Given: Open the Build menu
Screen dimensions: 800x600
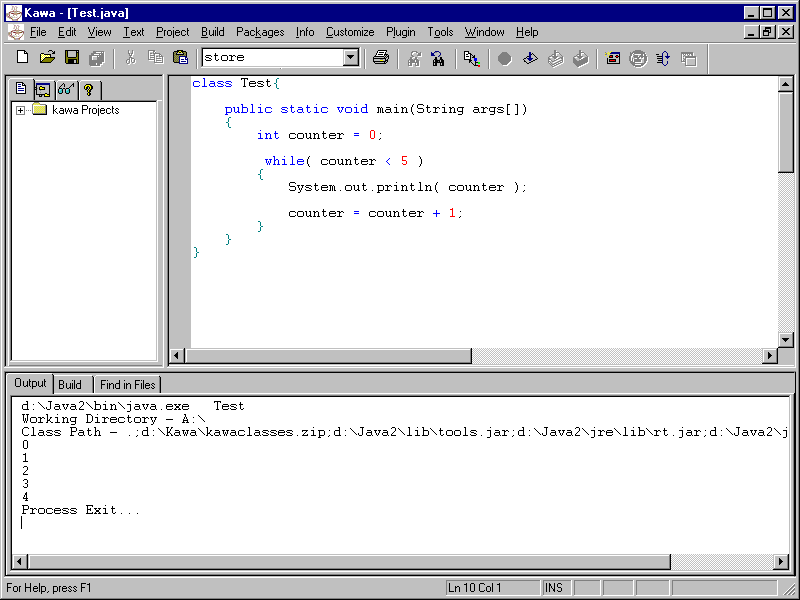Looking at the screenshot, I should click(x=212, y=32).
